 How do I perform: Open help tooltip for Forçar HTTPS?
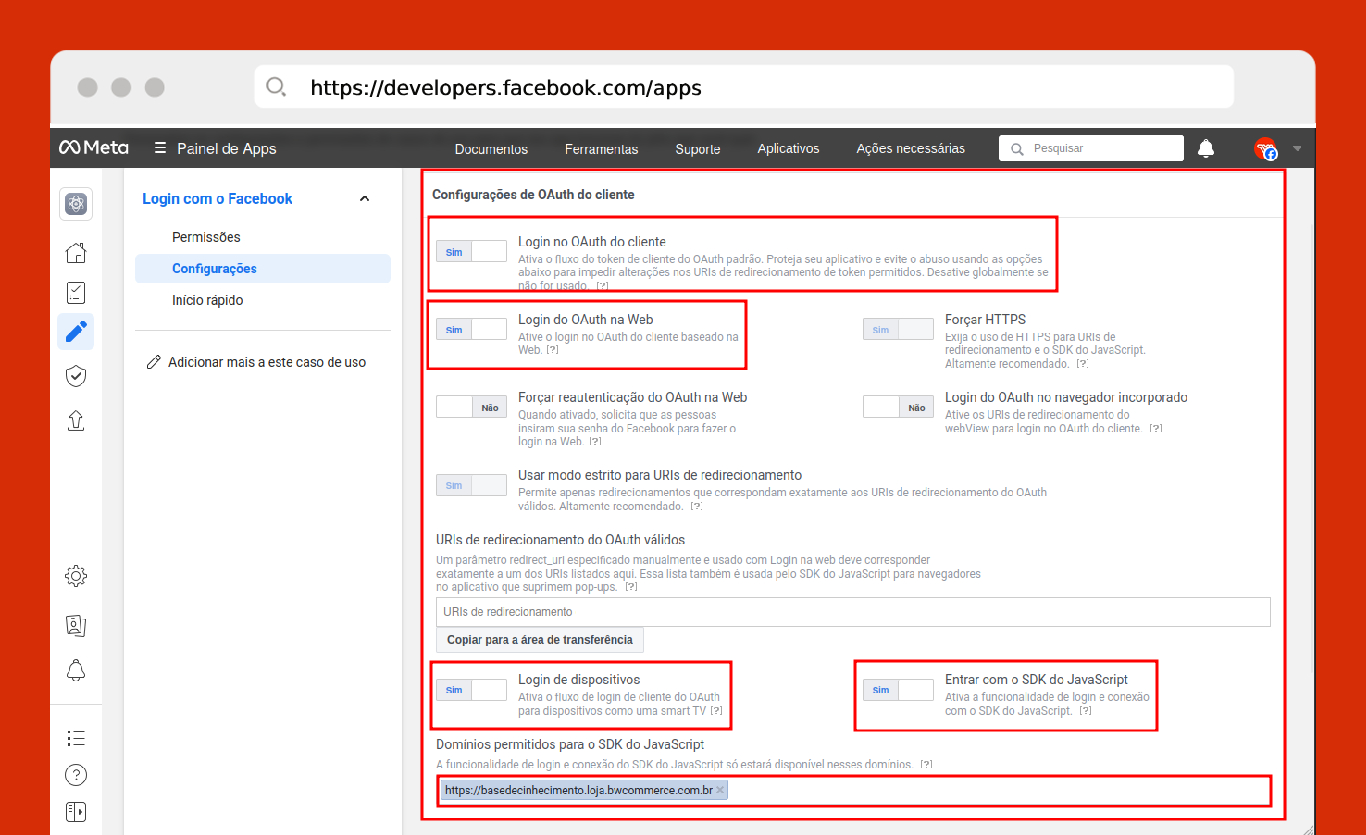[1083, 364]
